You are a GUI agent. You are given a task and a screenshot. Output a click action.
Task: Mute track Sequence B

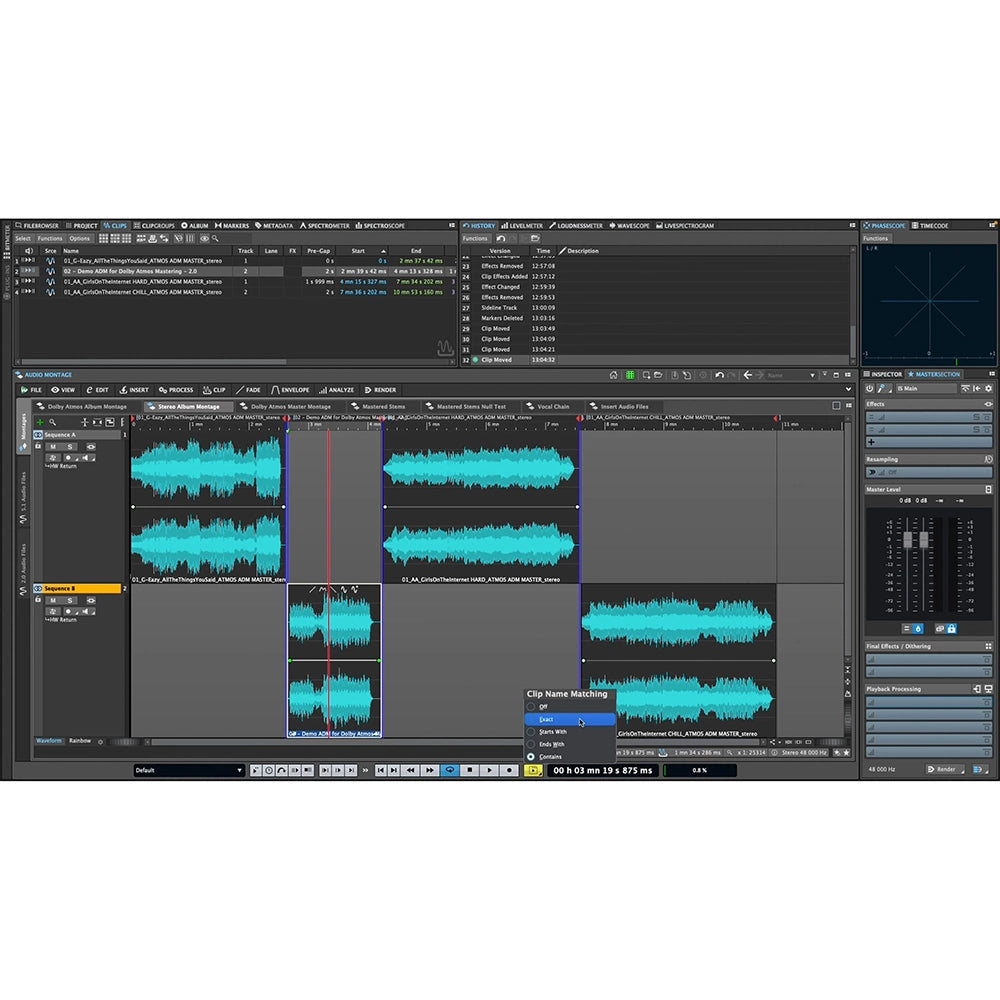tap(53, 599)
